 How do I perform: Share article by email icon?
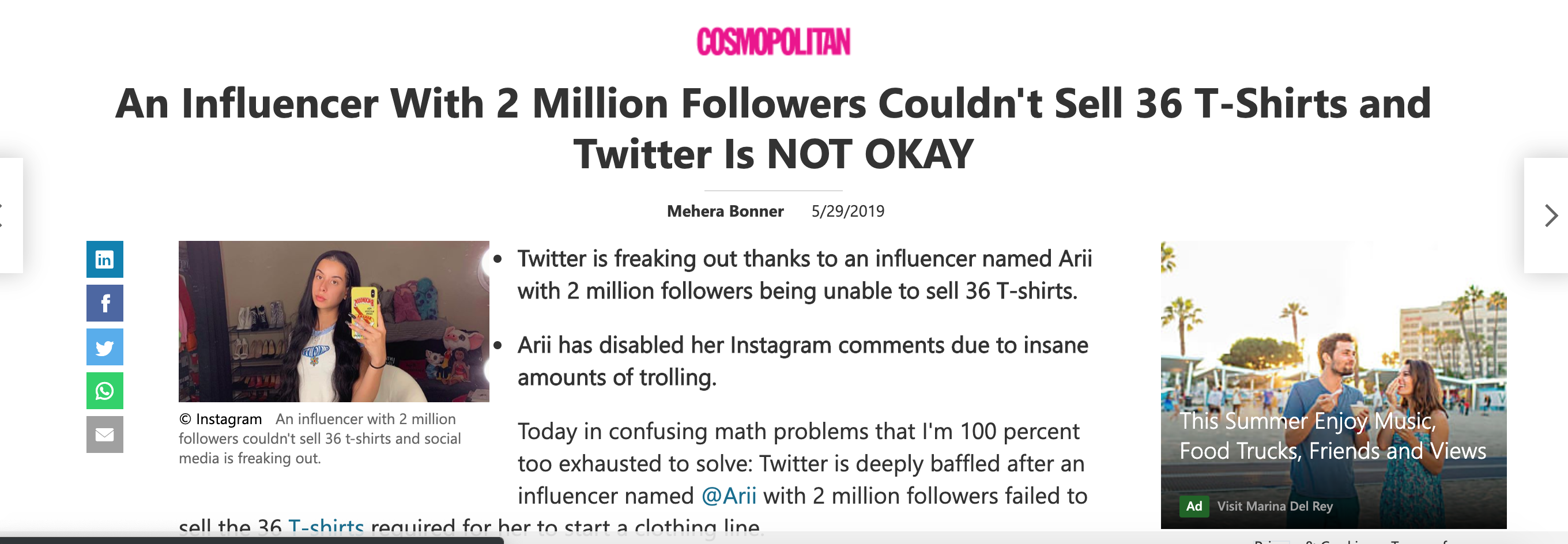point(105,435)
